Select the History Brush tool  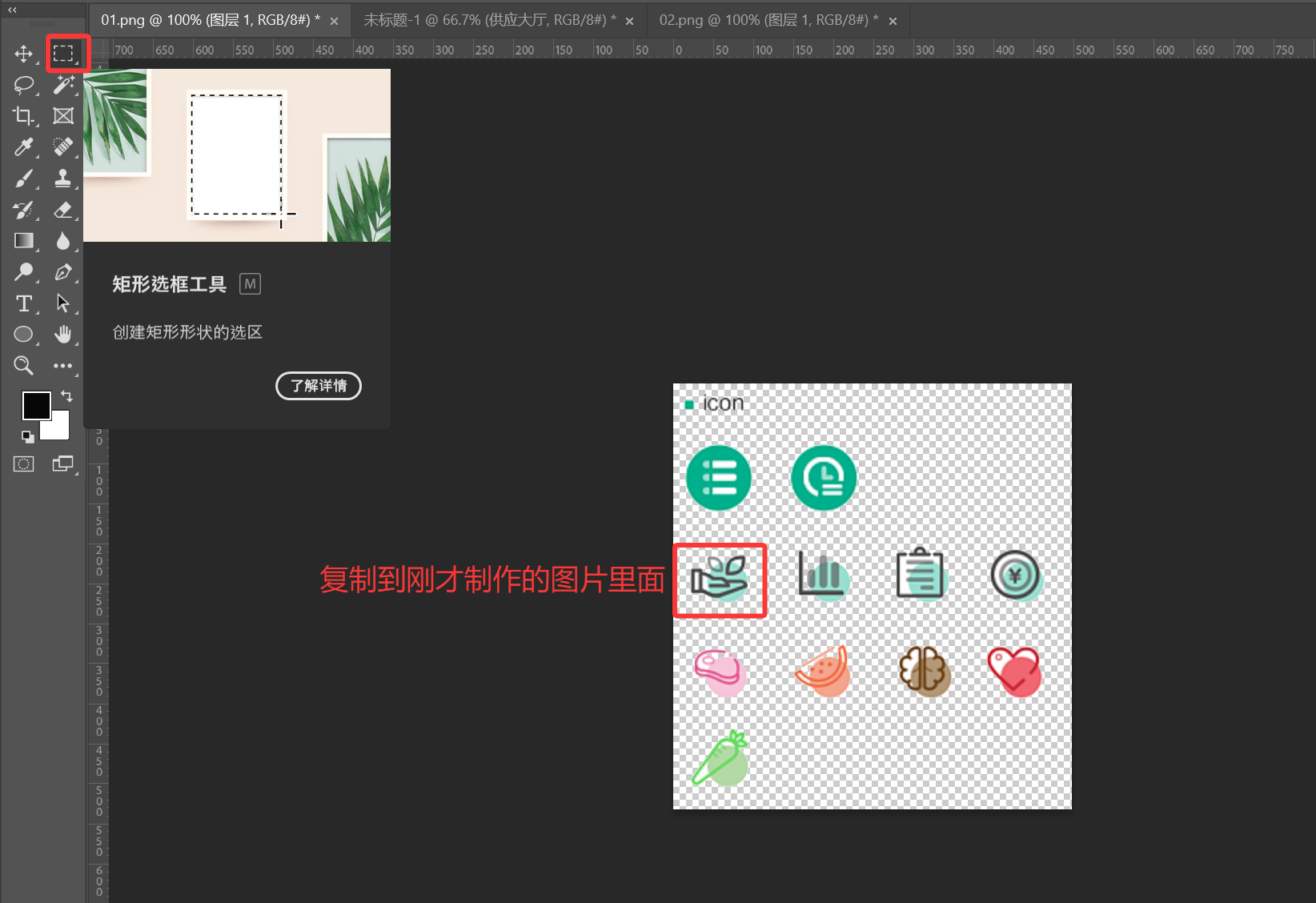[x=23, y=210]
